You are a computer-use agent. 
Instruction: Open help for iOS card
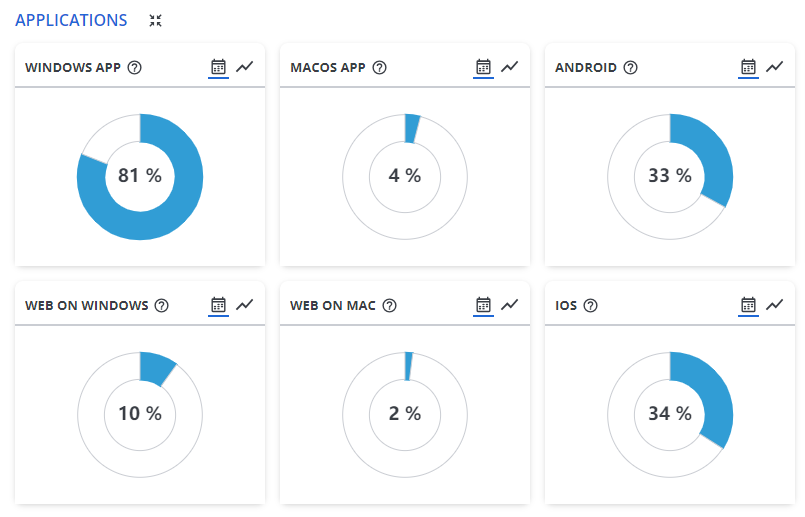point(590,306)
